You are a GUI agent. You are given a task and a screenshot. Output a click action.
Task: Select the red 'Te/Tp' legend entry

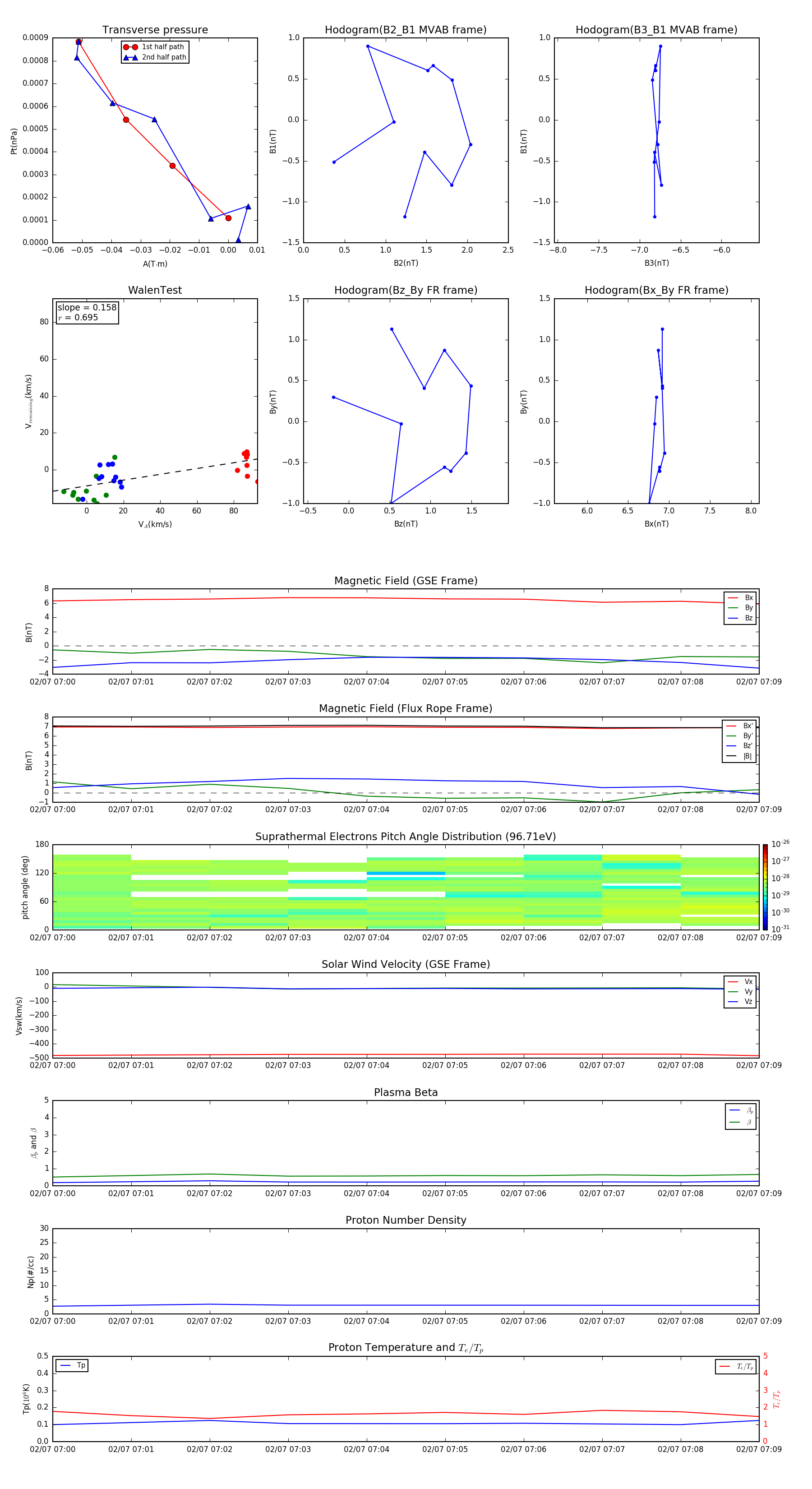[x=736, y=1366]
